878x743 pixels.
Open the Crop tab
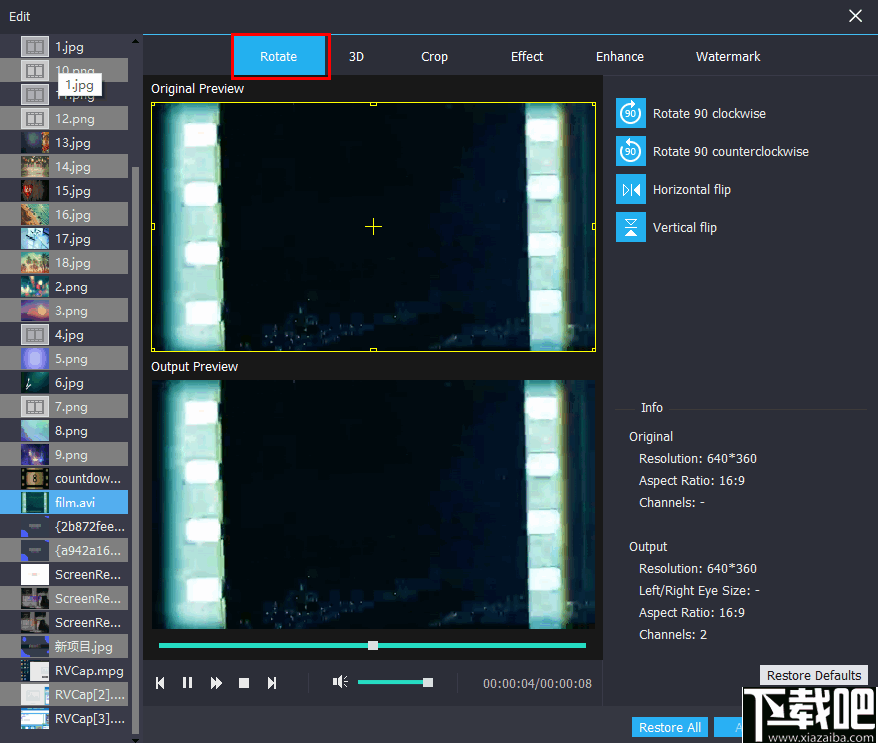[x=434, y=56]
